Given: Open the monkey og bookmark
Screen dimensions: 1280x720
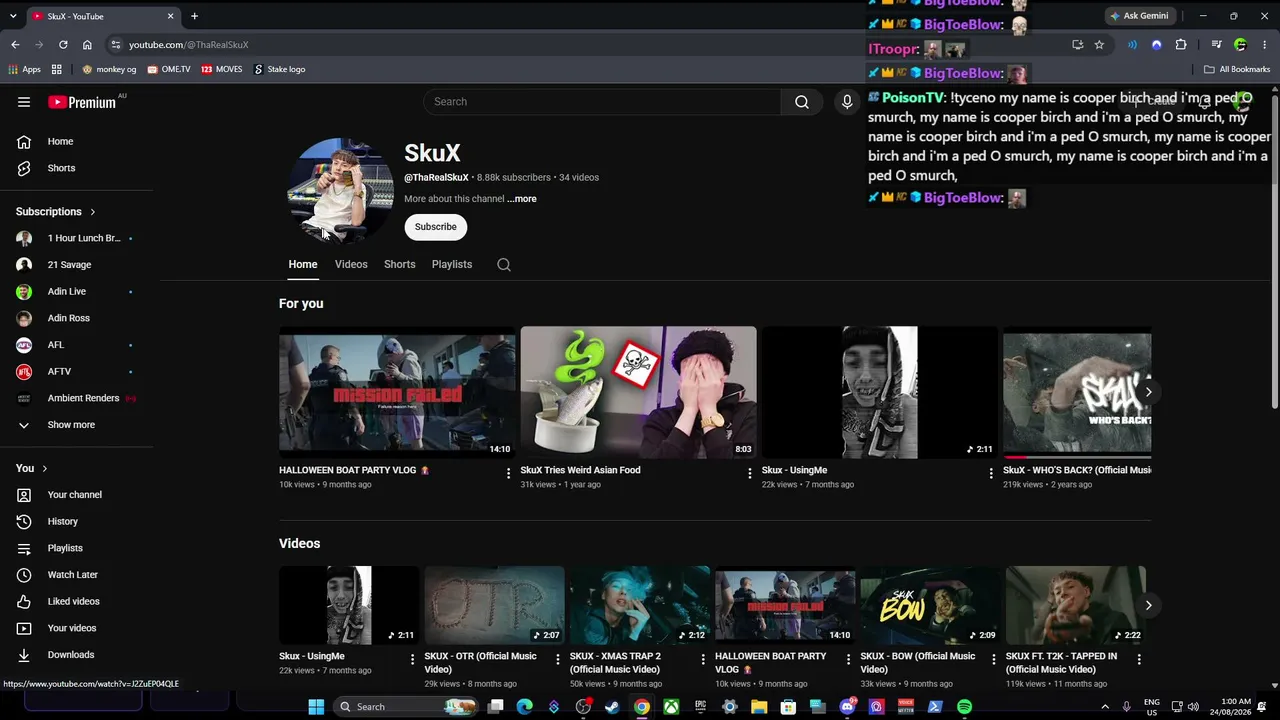Looking at the screenshot, I should 109,70.
